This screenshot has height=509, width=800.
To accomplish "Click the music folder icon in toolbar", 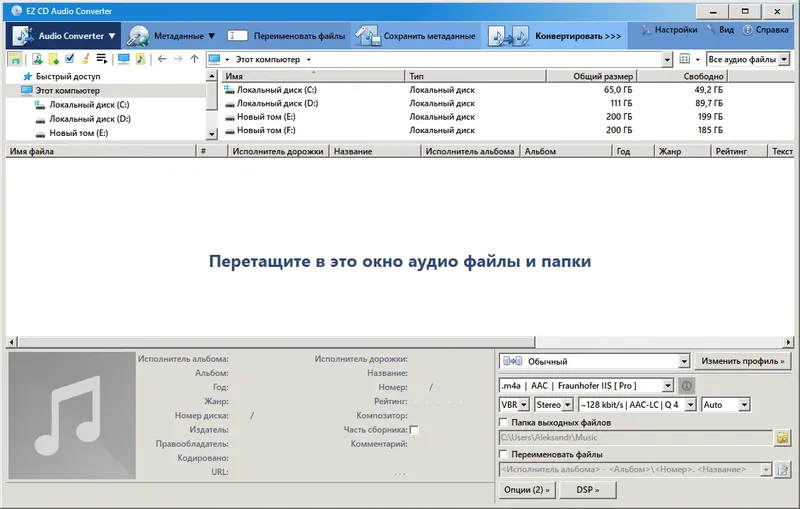I will click(x=140, y=59).
